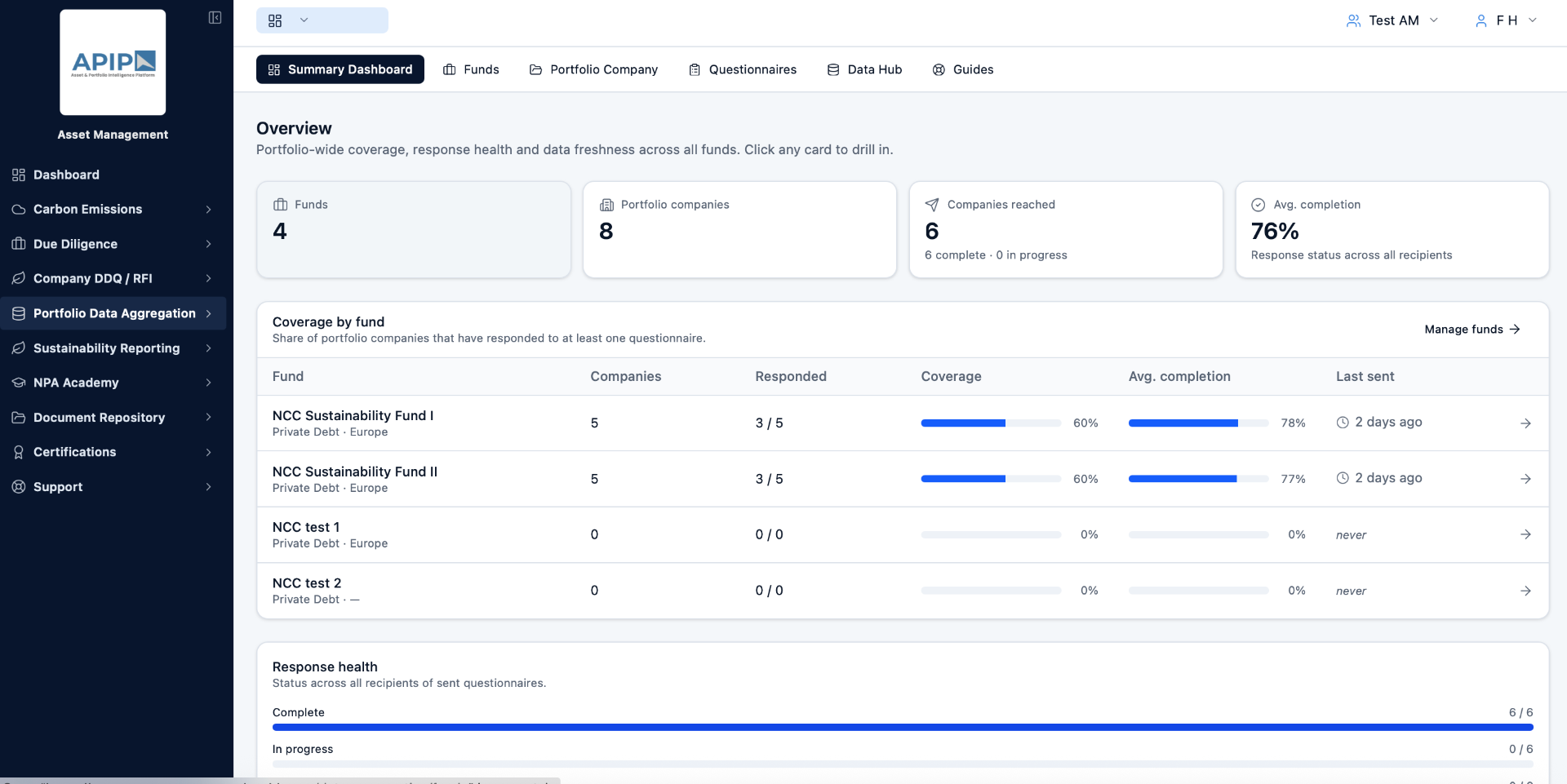The image size is (1567, 784).
Task: Open the NCC Sustainability Fund II row
Action: click(903, 479)
